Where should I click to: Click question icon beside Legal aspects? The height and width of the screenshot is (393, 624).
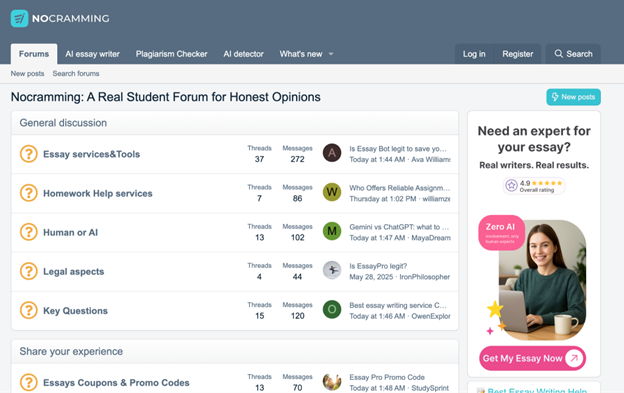[x=29, y=271]
